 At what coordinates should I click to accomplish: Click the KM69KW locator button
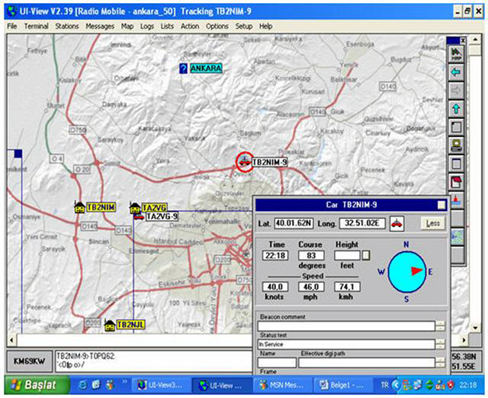coord(29,361)
